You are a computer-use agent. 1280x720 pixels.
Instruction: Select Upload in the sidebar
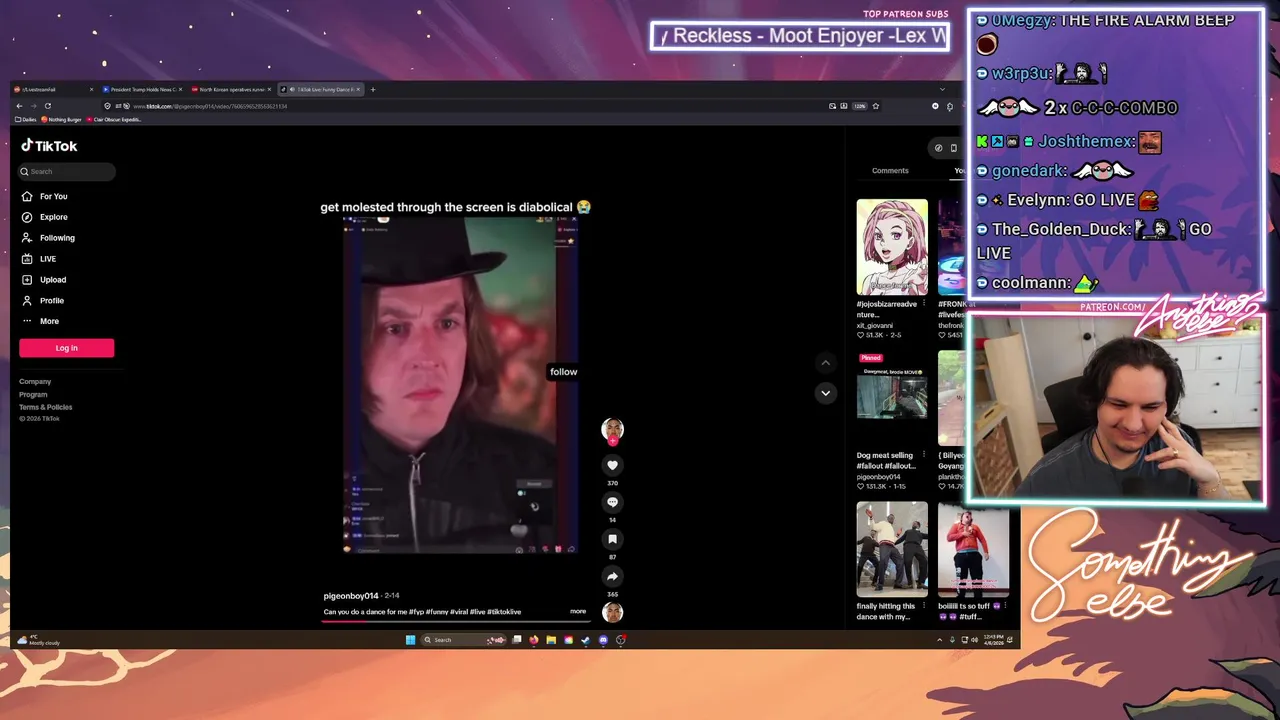pyautogui.click(x=45, y=280)
